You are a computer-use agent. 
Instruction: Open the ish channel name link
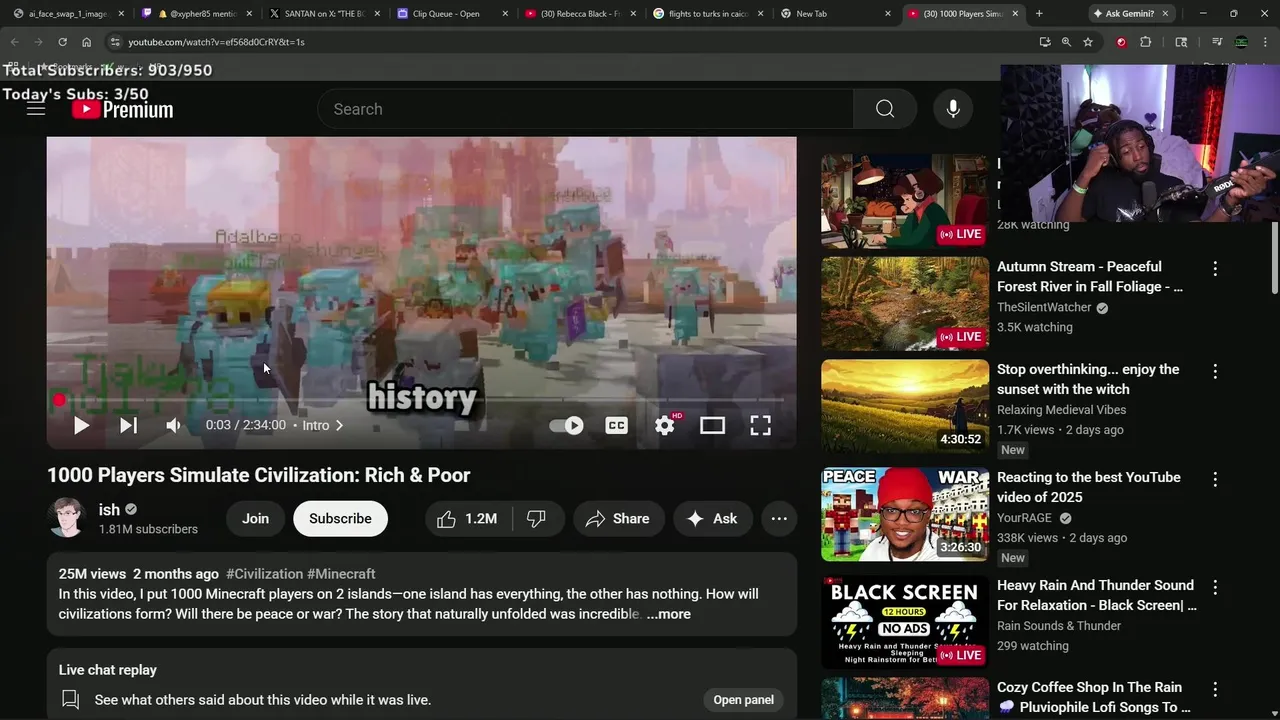tap(109, 509)
